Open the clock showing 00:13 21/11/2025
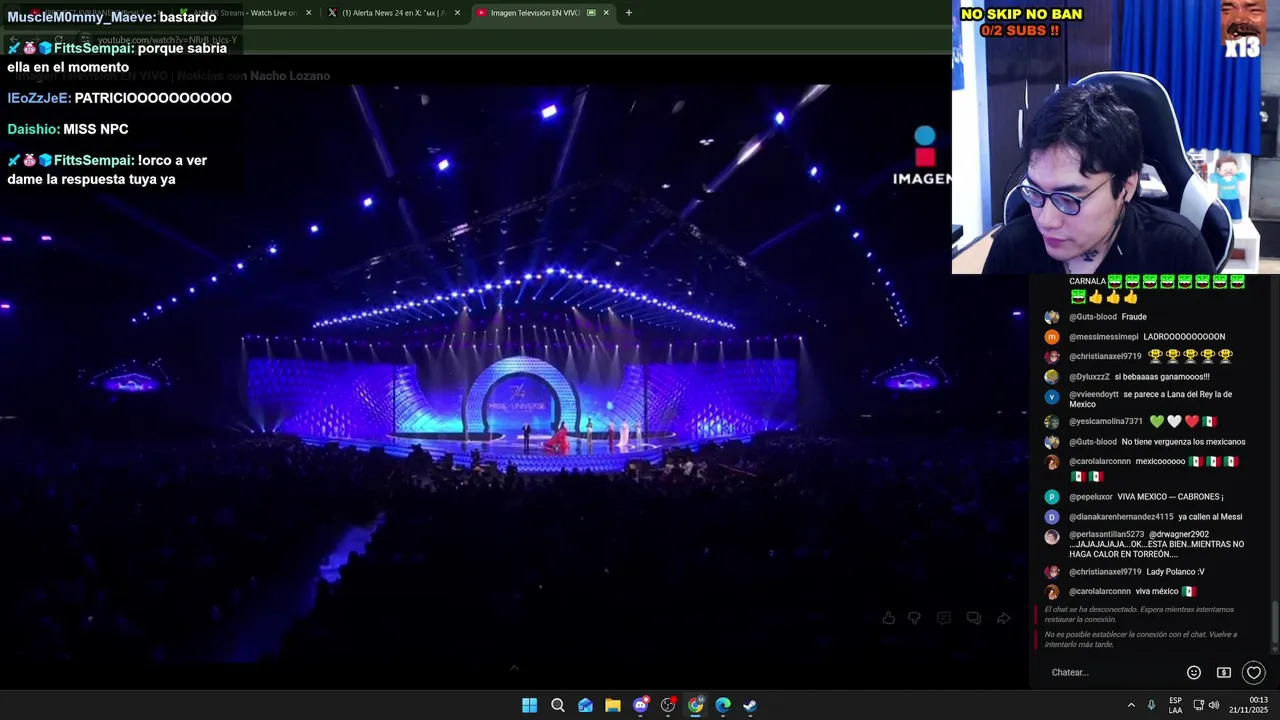This screenshot has height=720, width=1280. [x=1248, y=705]
